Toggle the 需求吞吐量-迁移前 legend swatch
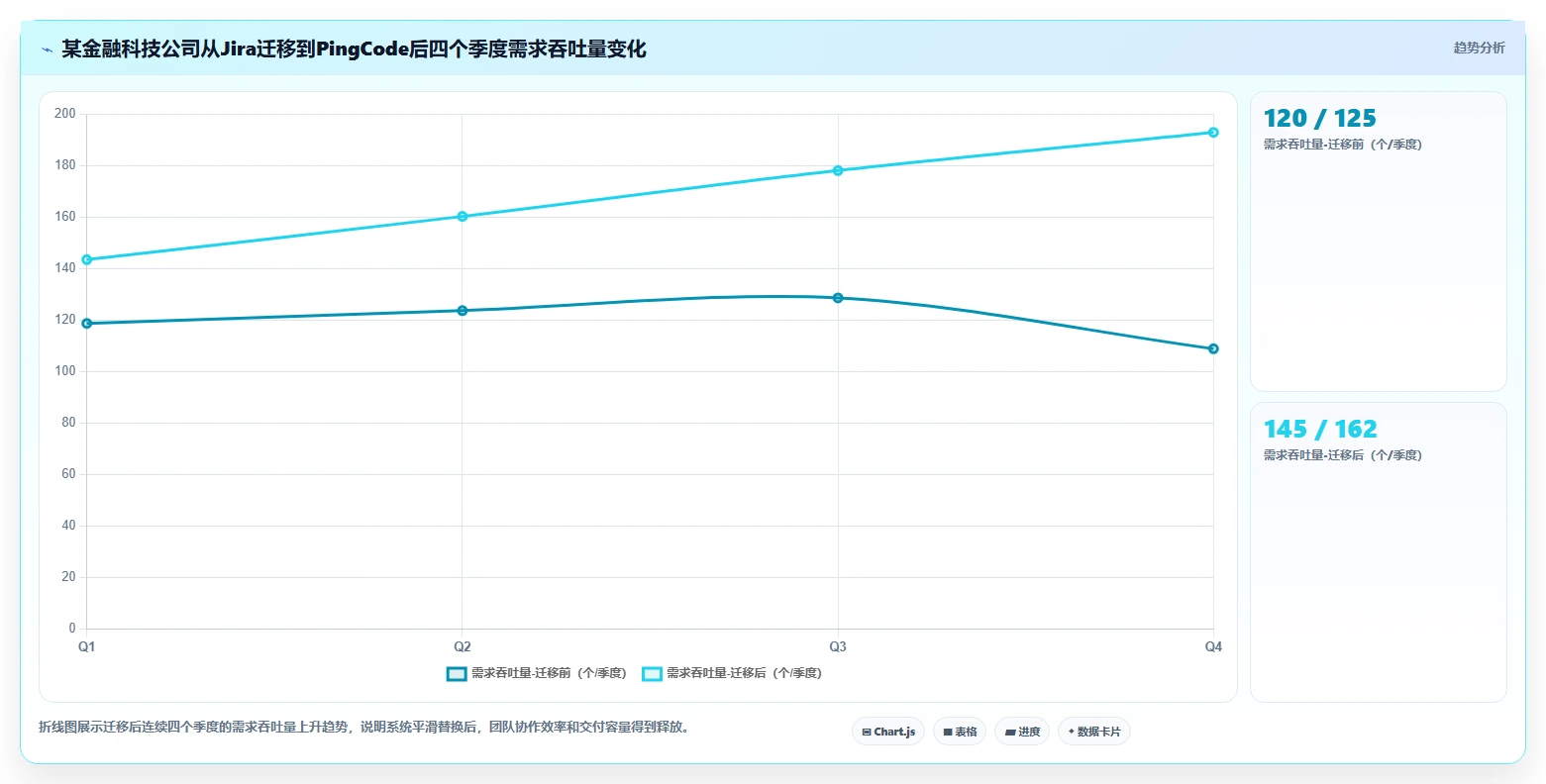 click(x=457, y=673)
